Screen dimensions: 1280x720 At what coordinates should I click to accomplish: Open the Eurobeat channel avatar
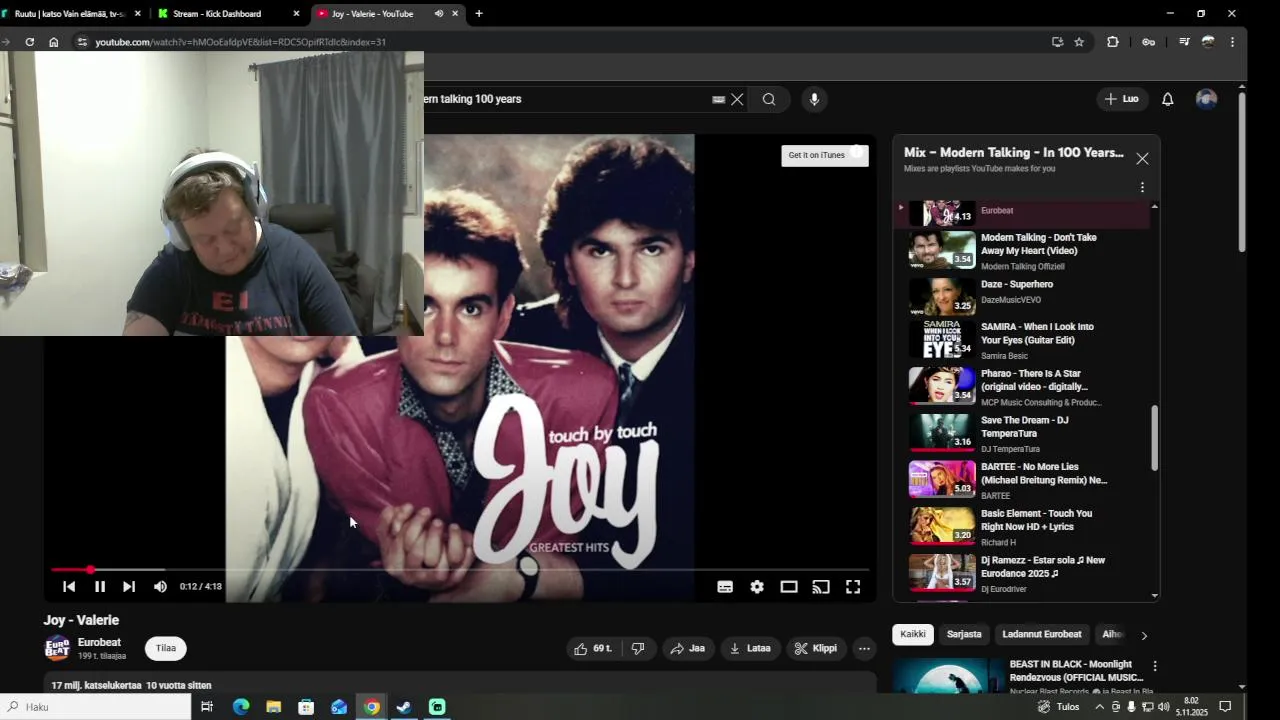(57, 648)
